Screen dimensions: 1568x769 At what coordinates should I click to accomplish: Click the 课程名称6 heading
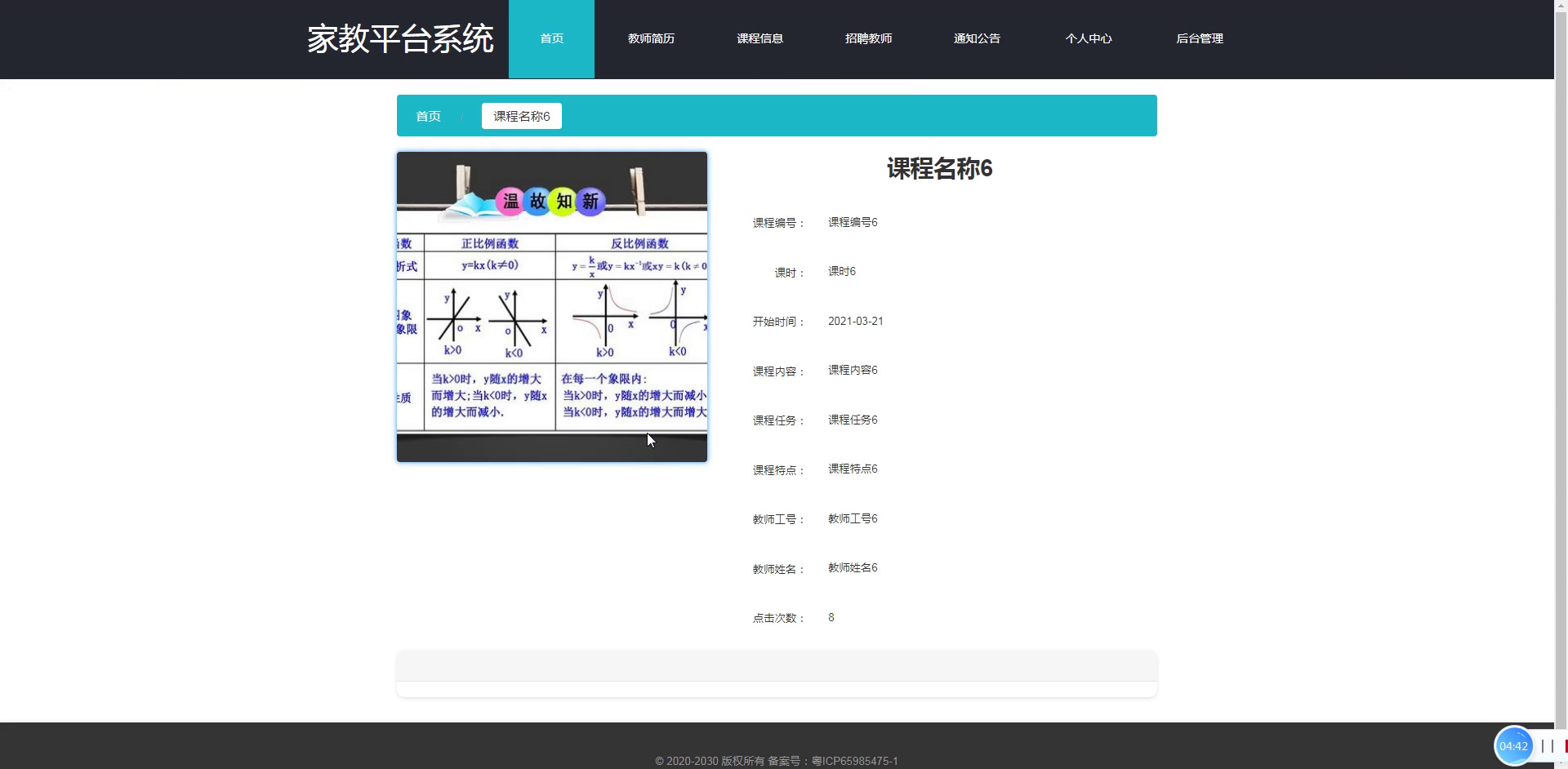(x=939, y=169)
